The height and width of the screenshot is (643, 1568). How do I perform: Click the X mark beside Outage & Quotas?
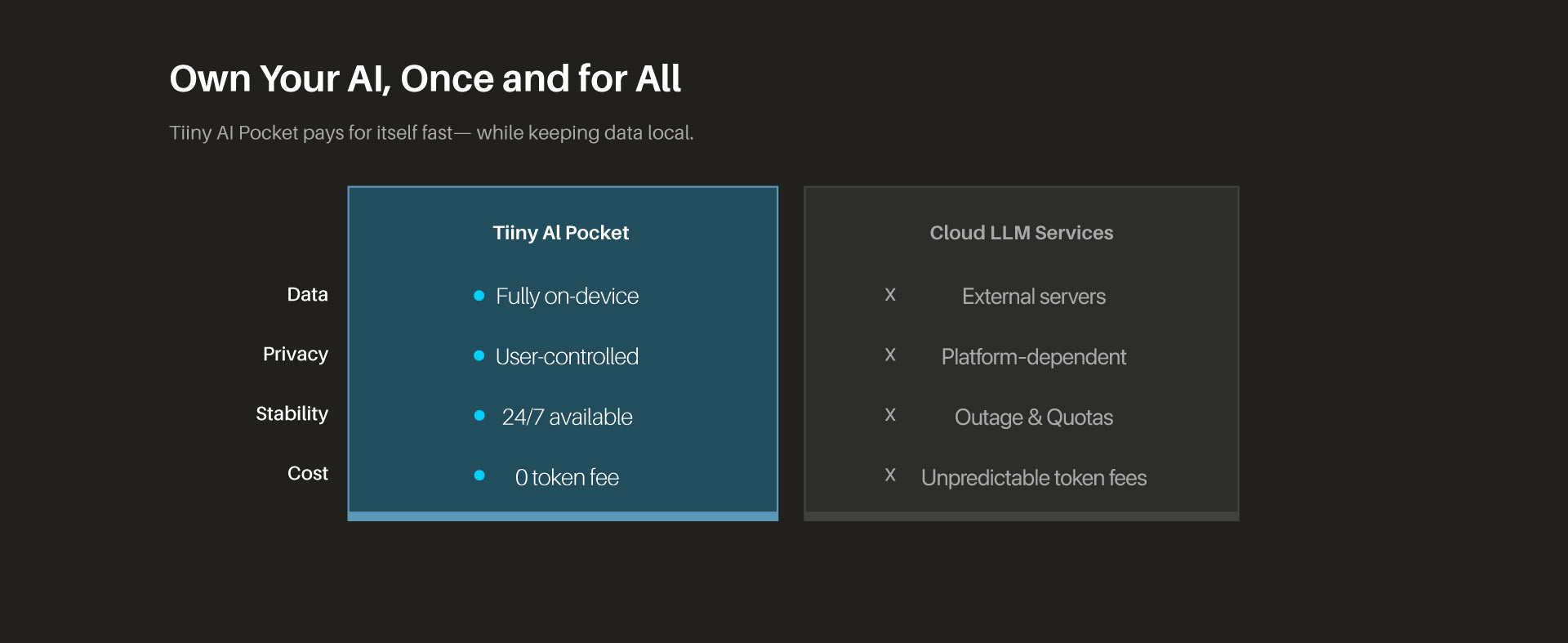890,415
